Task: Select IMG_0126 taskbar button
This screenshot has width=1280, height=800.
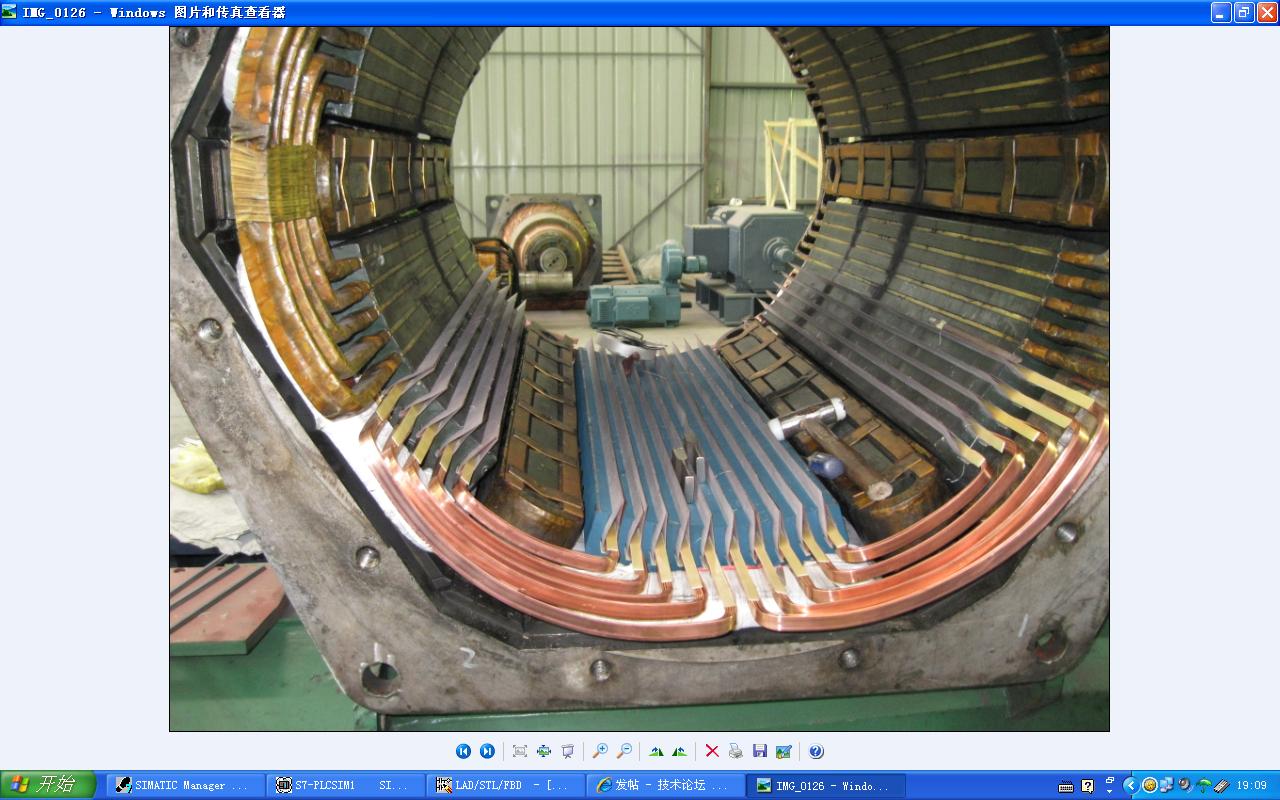Action: [826, 785]
